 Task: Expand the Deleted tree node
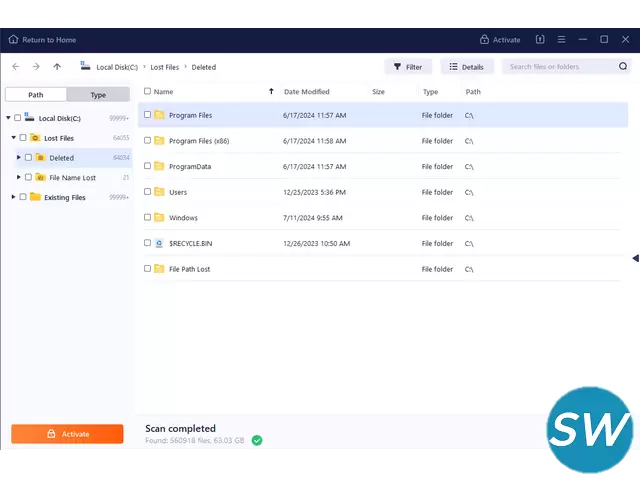coord(18,158)
